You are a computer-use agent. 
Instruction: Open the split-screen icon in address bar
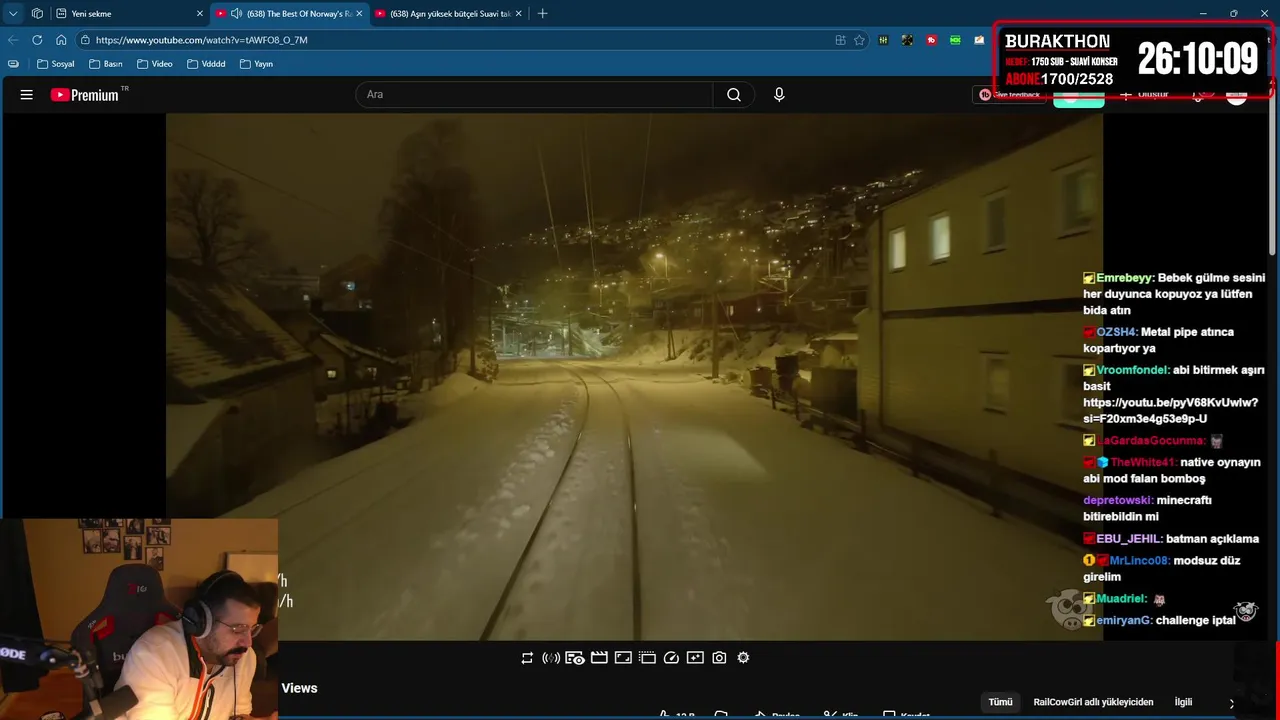(x=840, y=40)
